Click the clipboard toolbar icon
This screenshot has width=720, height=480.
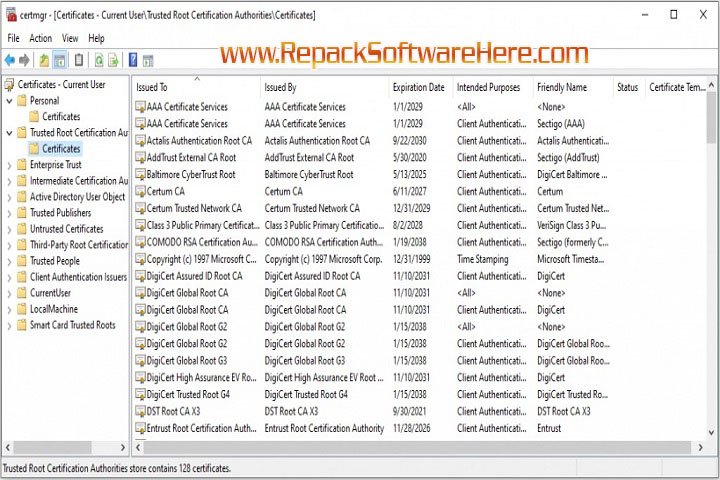(x=79, y=60)
